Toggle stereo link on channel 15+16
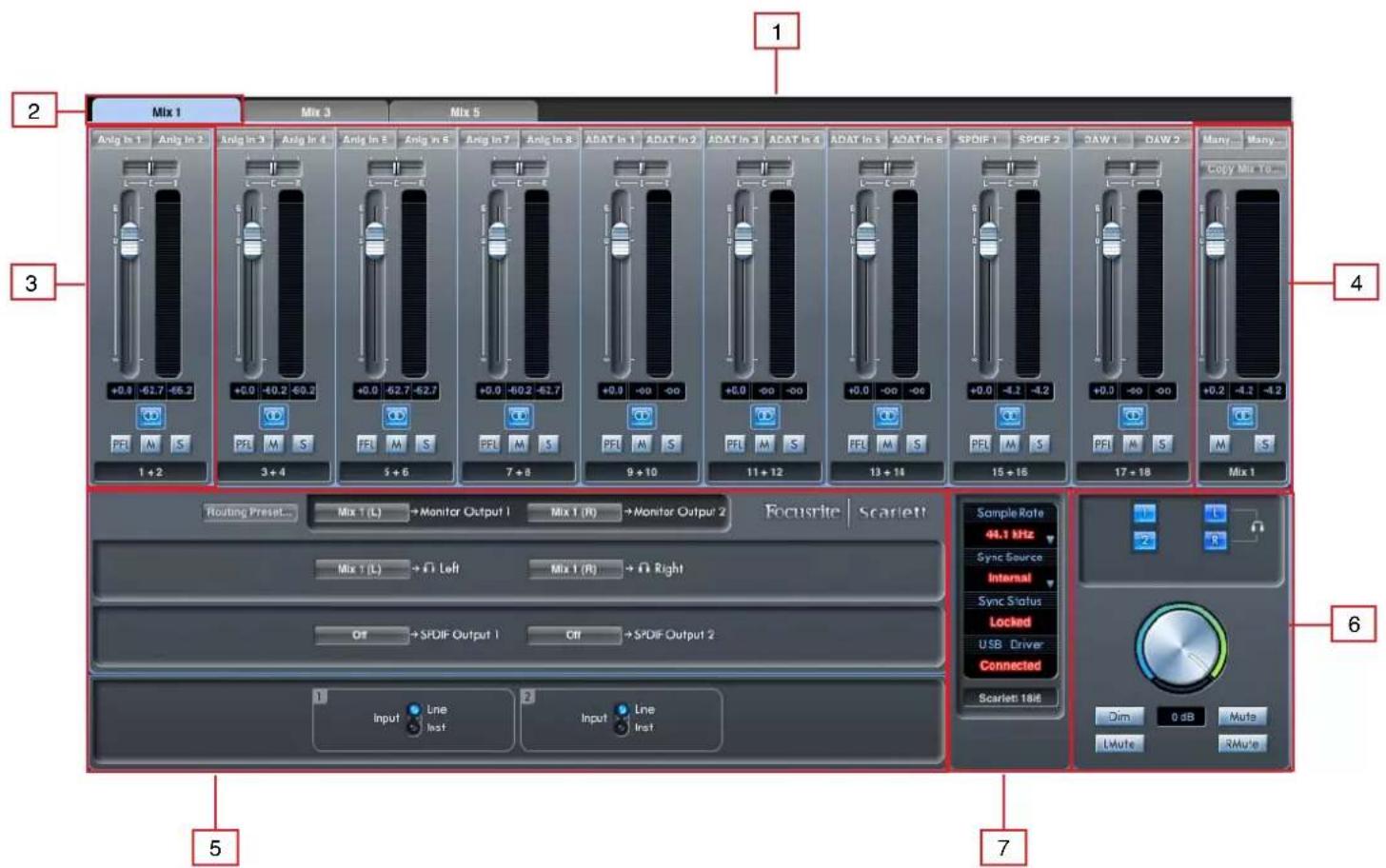1386x868 pixels. tap(1009, 416)
